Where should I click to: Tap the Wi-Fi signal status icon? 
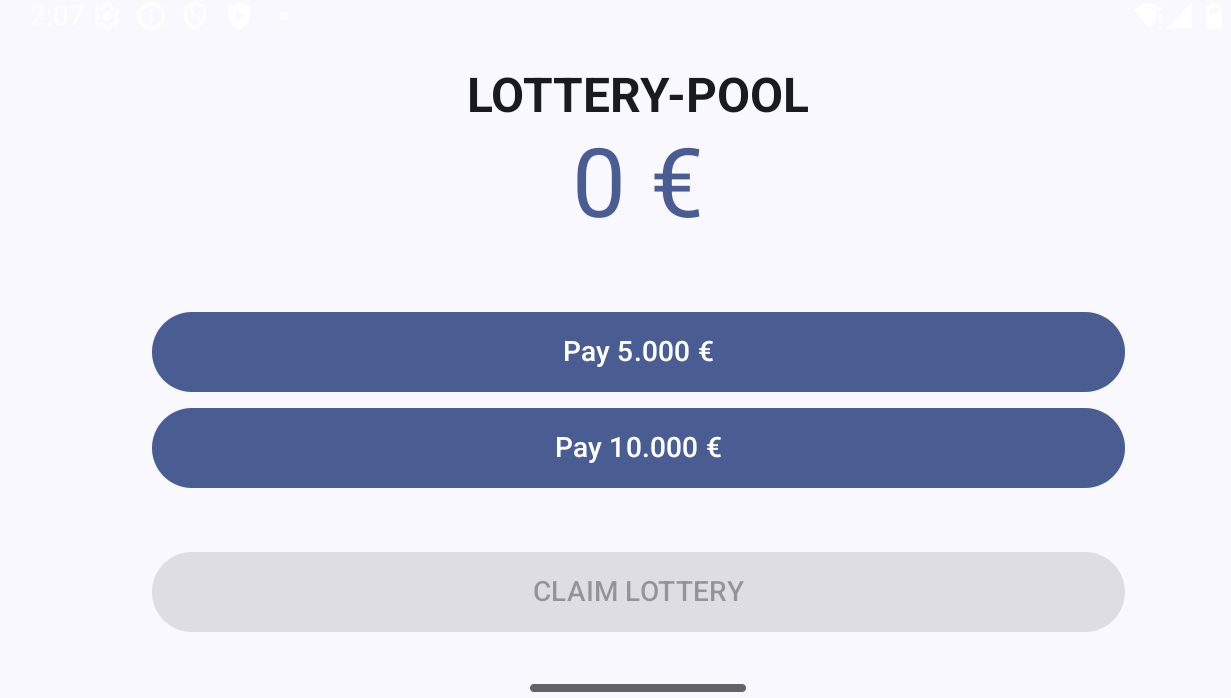1148,16
